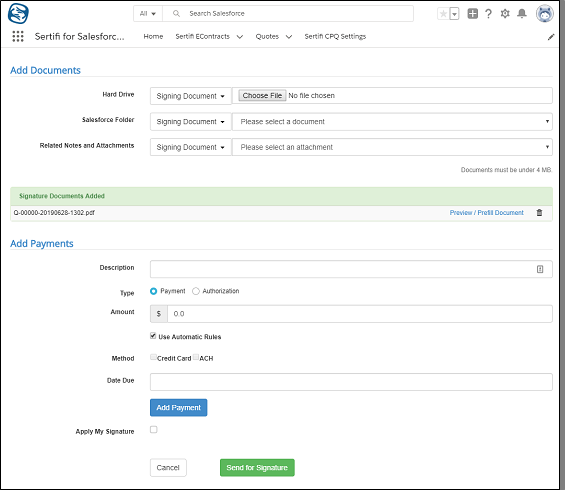The width and height of the screenshot is (565, 490).
Task: Click the Salesforce logo icon
Action: [18, 13]
